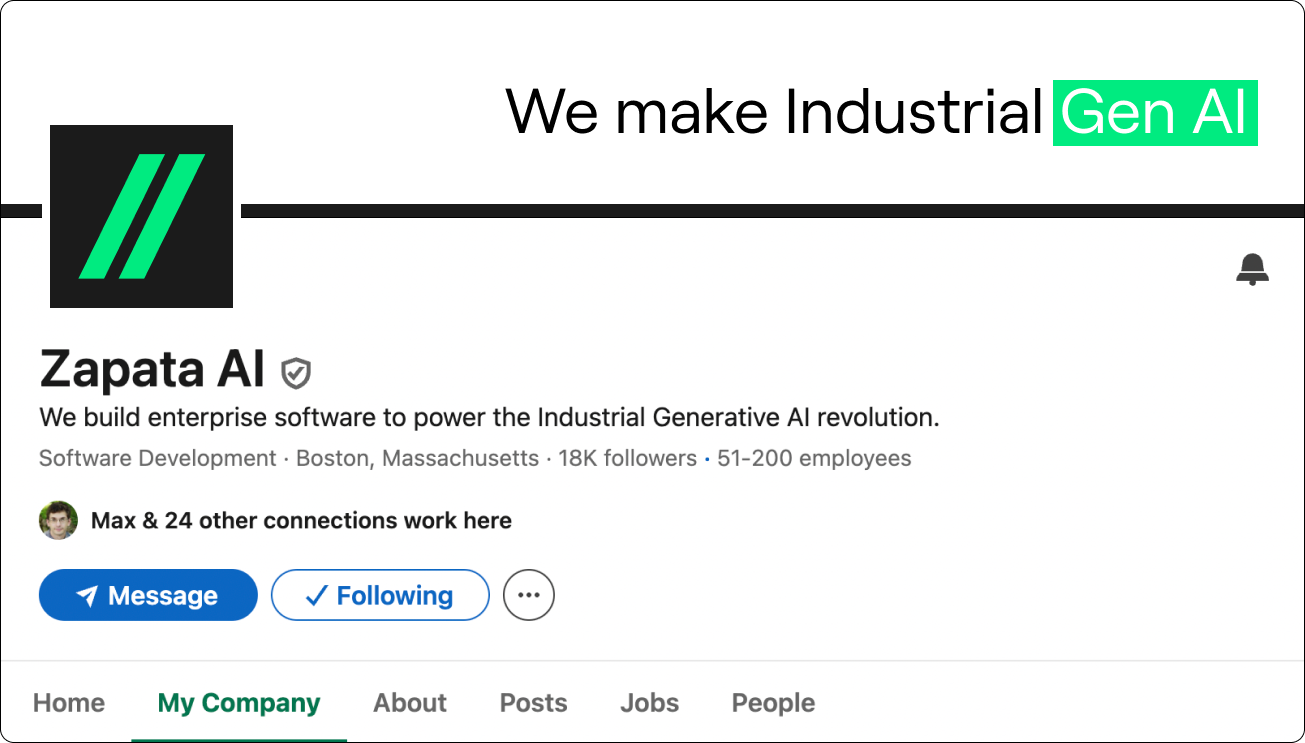Viewport: 1305px width, 743px height.
Task: Click Max's profile photo
Action: [x=58, y=520]
